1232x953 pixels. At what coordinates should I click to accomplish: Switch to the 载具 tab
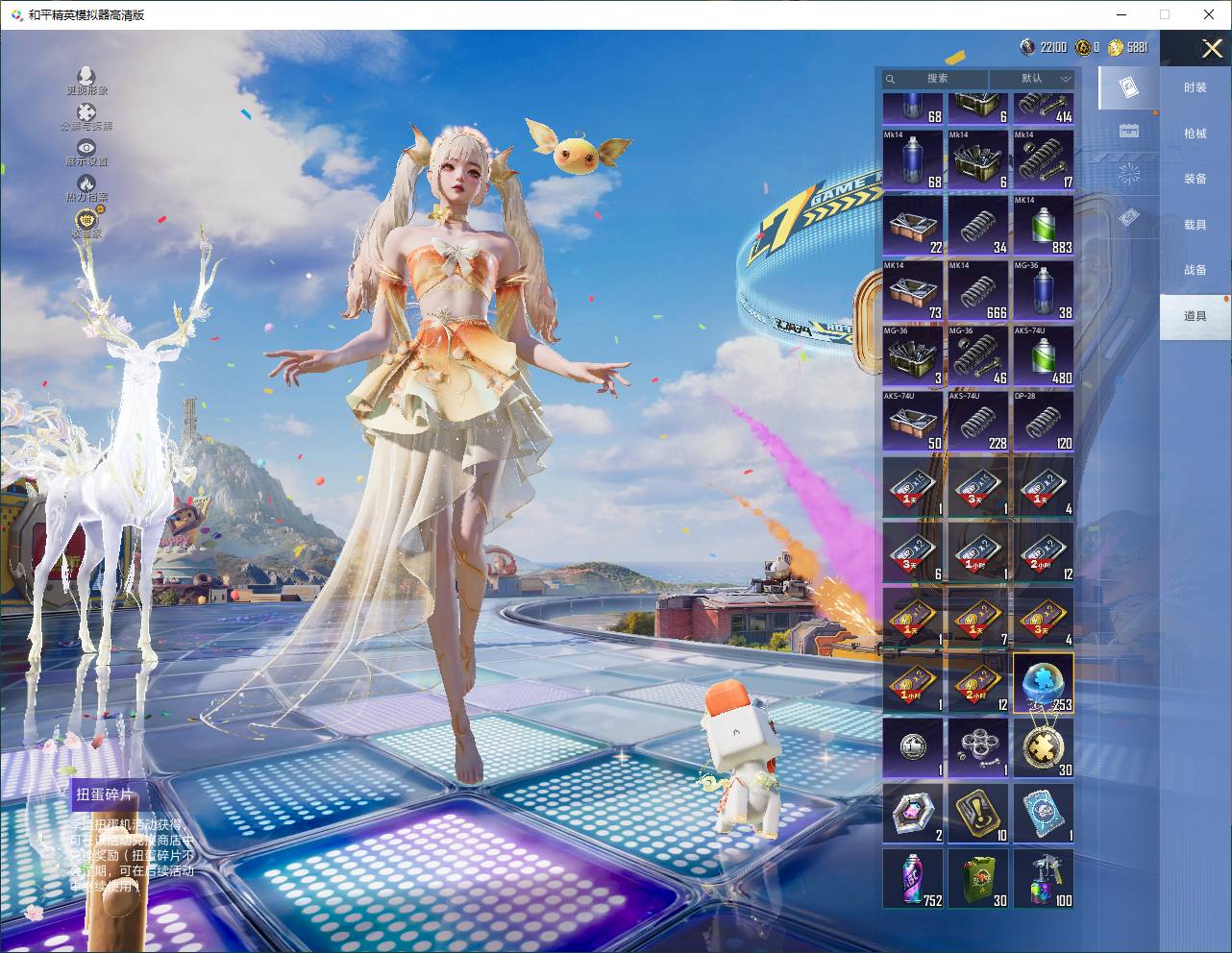point(1195,225)
